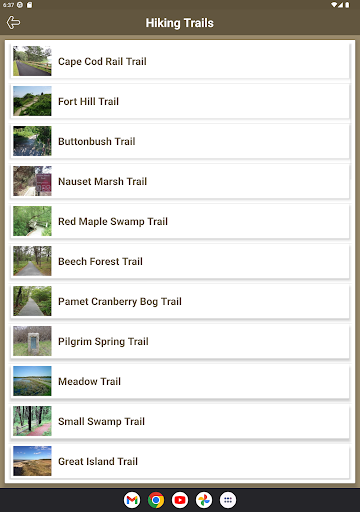Screen dimensions: 360x512
Task: Select Meadow Trail from the list
Action: click(x=180, y=381)
